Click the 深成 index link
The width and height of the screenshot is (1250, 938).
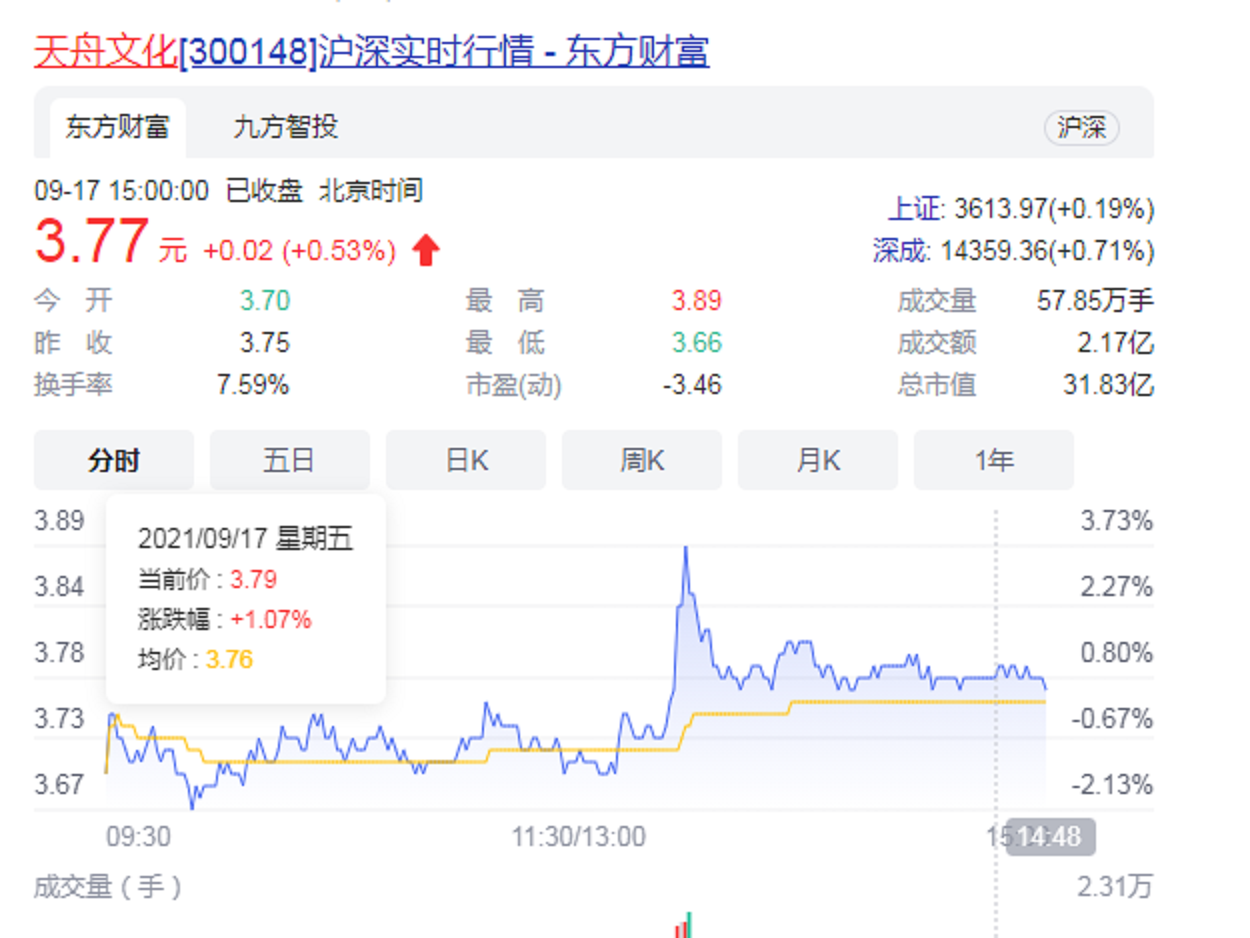(900, 250)
